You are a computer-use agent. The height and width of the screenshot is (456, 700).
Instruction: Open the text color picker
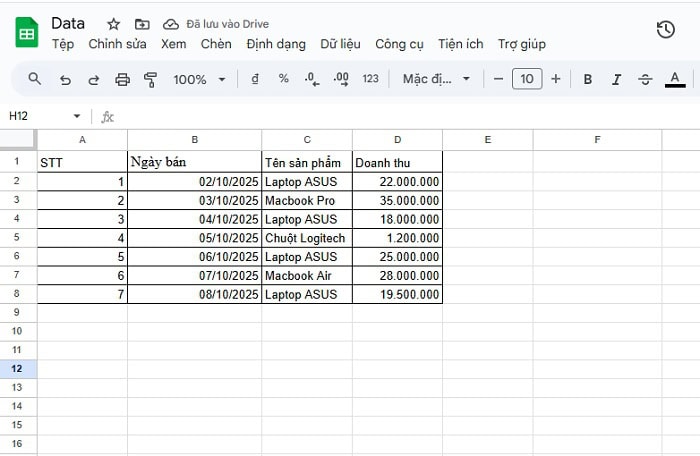pyautogui.click(x=675, y=79)
